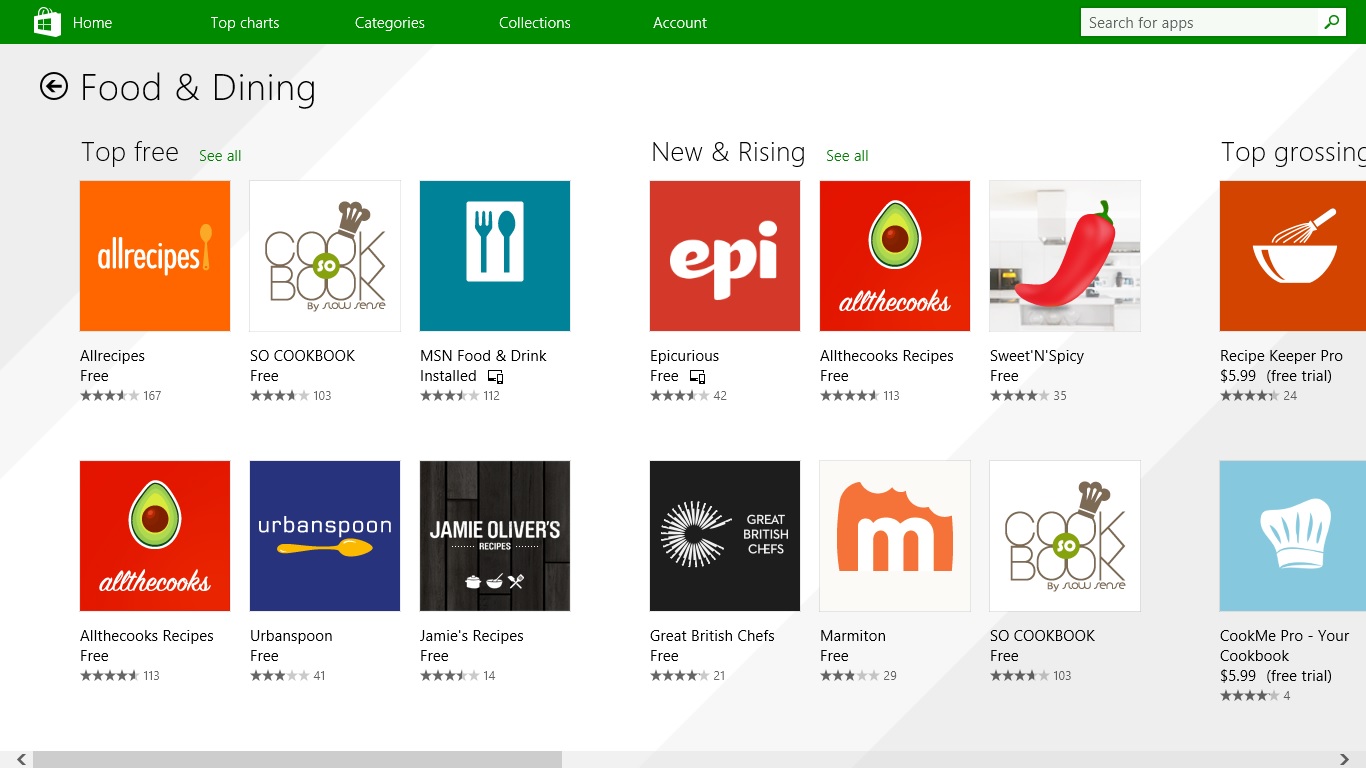Click the search magnifier icon
This screenshot has height=768, width=1366.
1331,22
